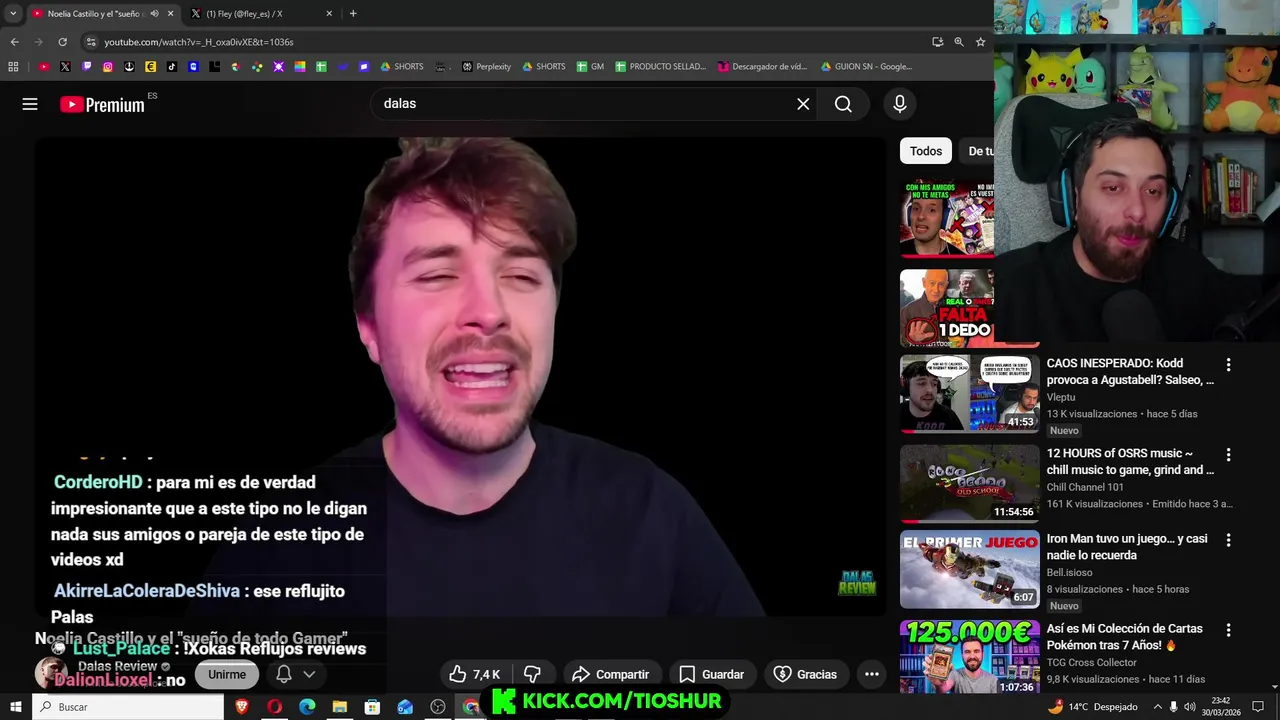This screenshot has height=720, width=1280.
Task: Open the apps grid in bookmarks bar
Action: click(13, 67)
